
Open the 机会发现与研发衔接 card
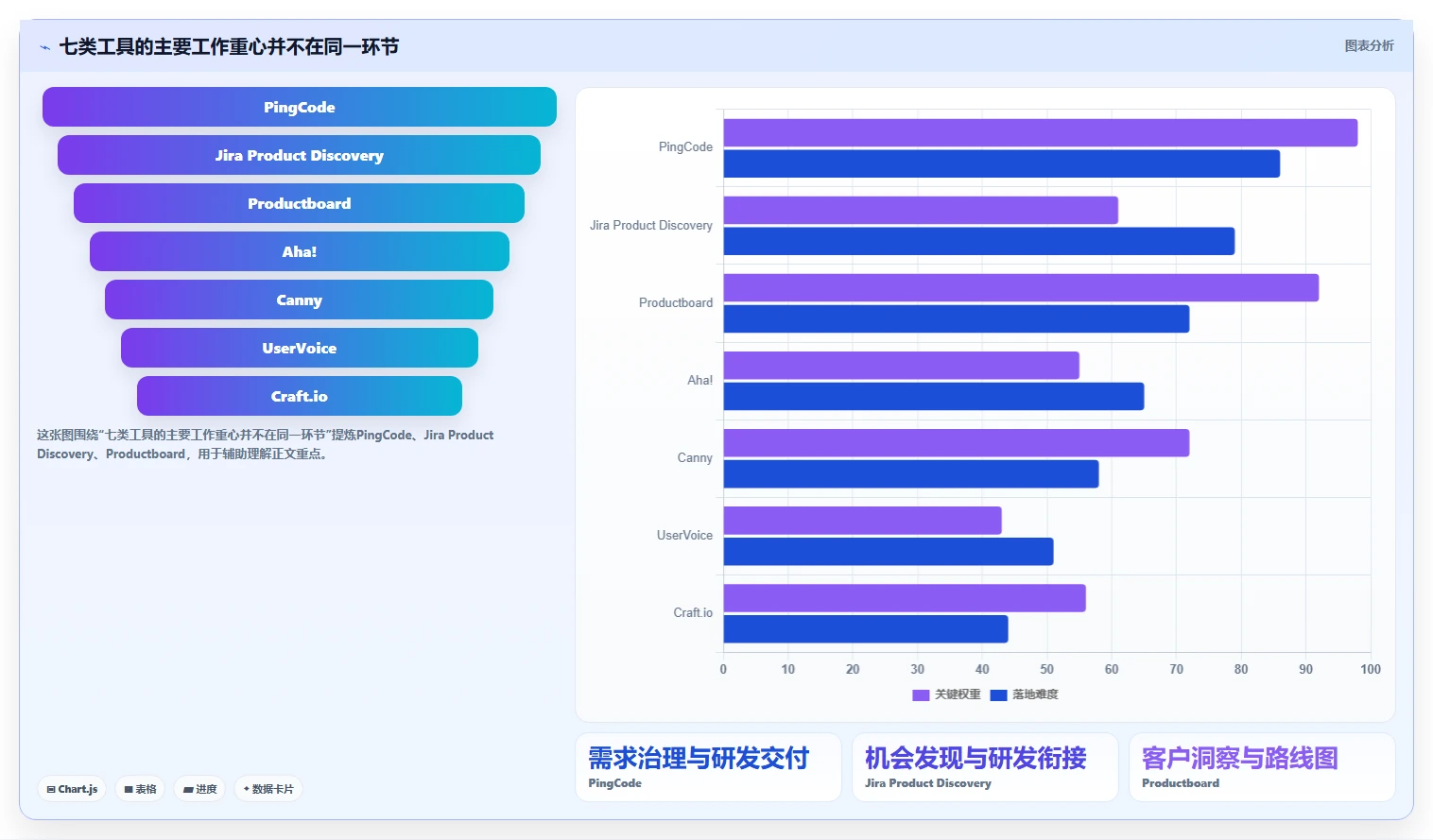[x=985, y=767]
